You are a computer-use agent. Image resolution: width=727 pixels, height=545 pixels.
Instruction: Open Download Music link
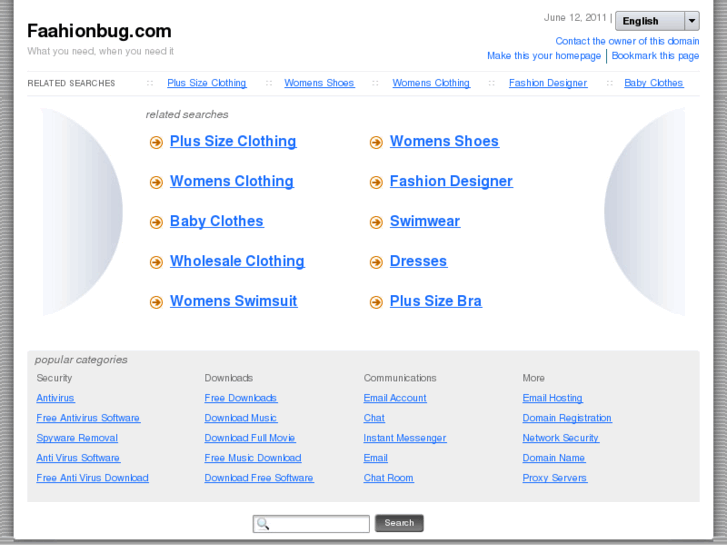pyautogui.click(x=241, y=418)
